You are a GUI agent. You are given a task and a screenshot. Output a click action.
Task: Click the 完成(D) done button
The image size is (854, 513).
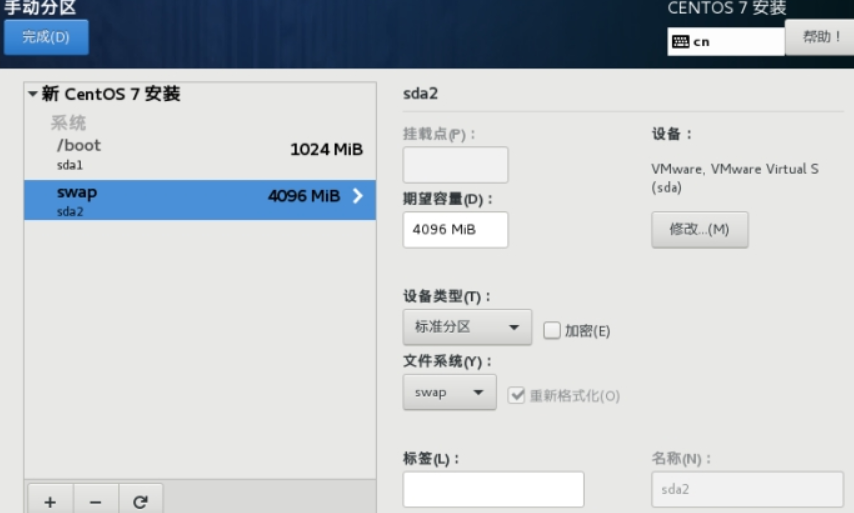coord(46,37)
